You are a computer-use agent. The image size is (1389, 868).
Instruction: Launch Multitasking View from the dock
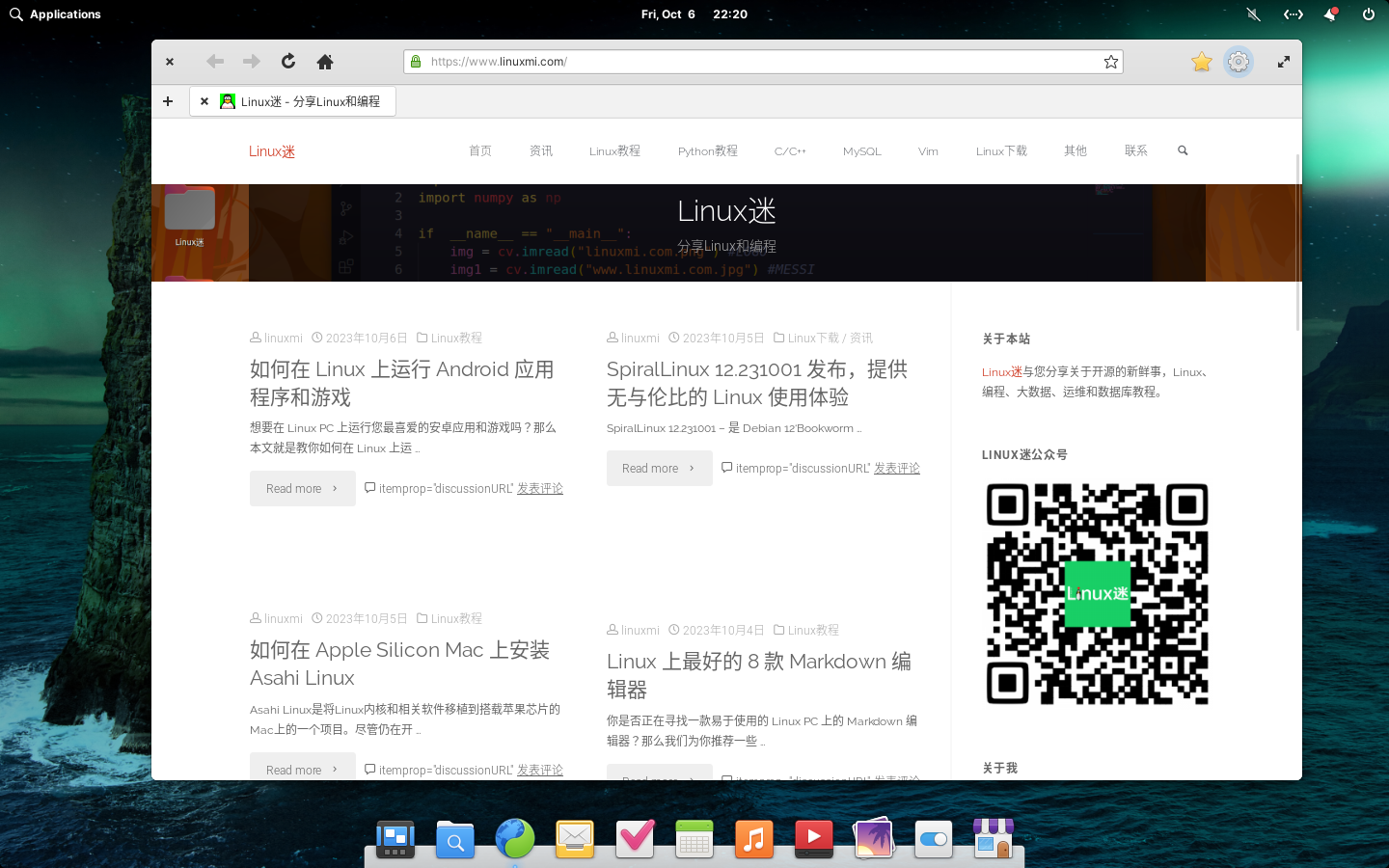[395, 839]
